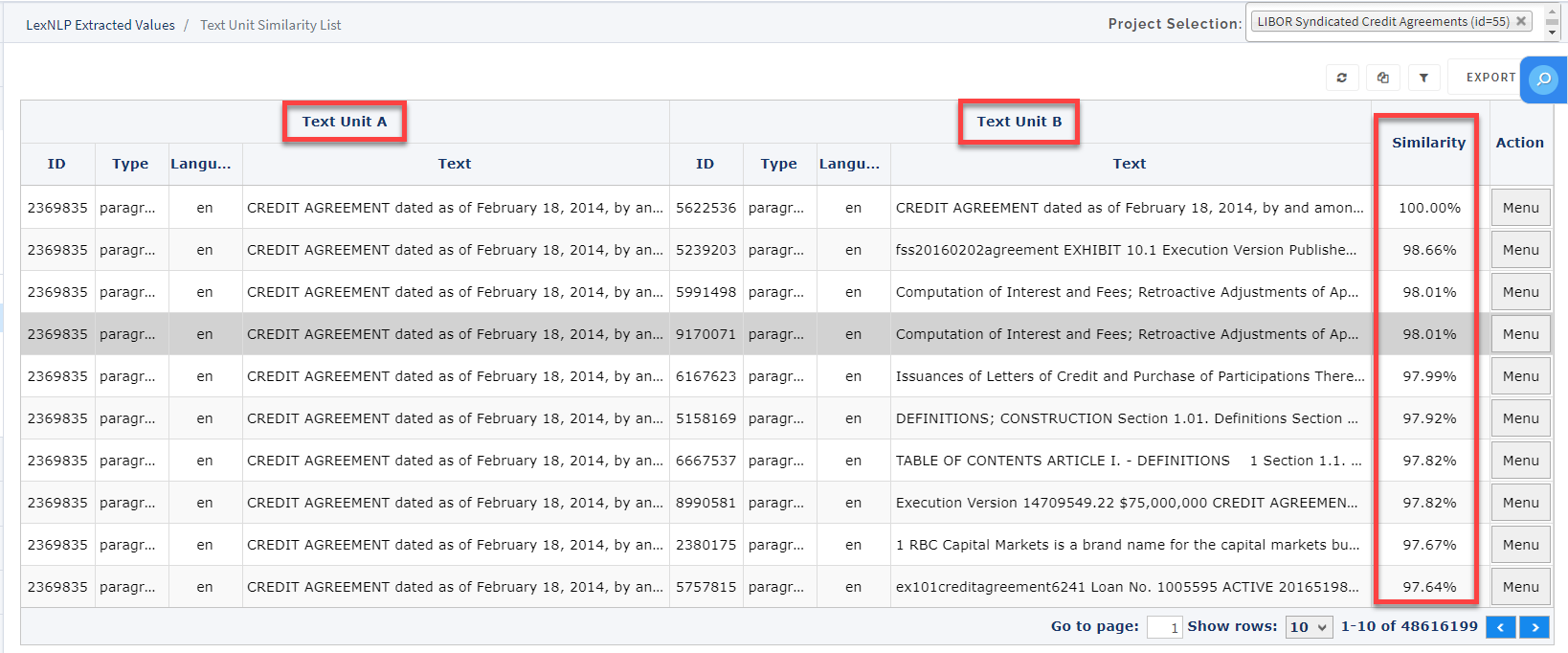Click the 98.66% similarity value
This screenshot has width=1568, height=653.
pos(1429,250)
